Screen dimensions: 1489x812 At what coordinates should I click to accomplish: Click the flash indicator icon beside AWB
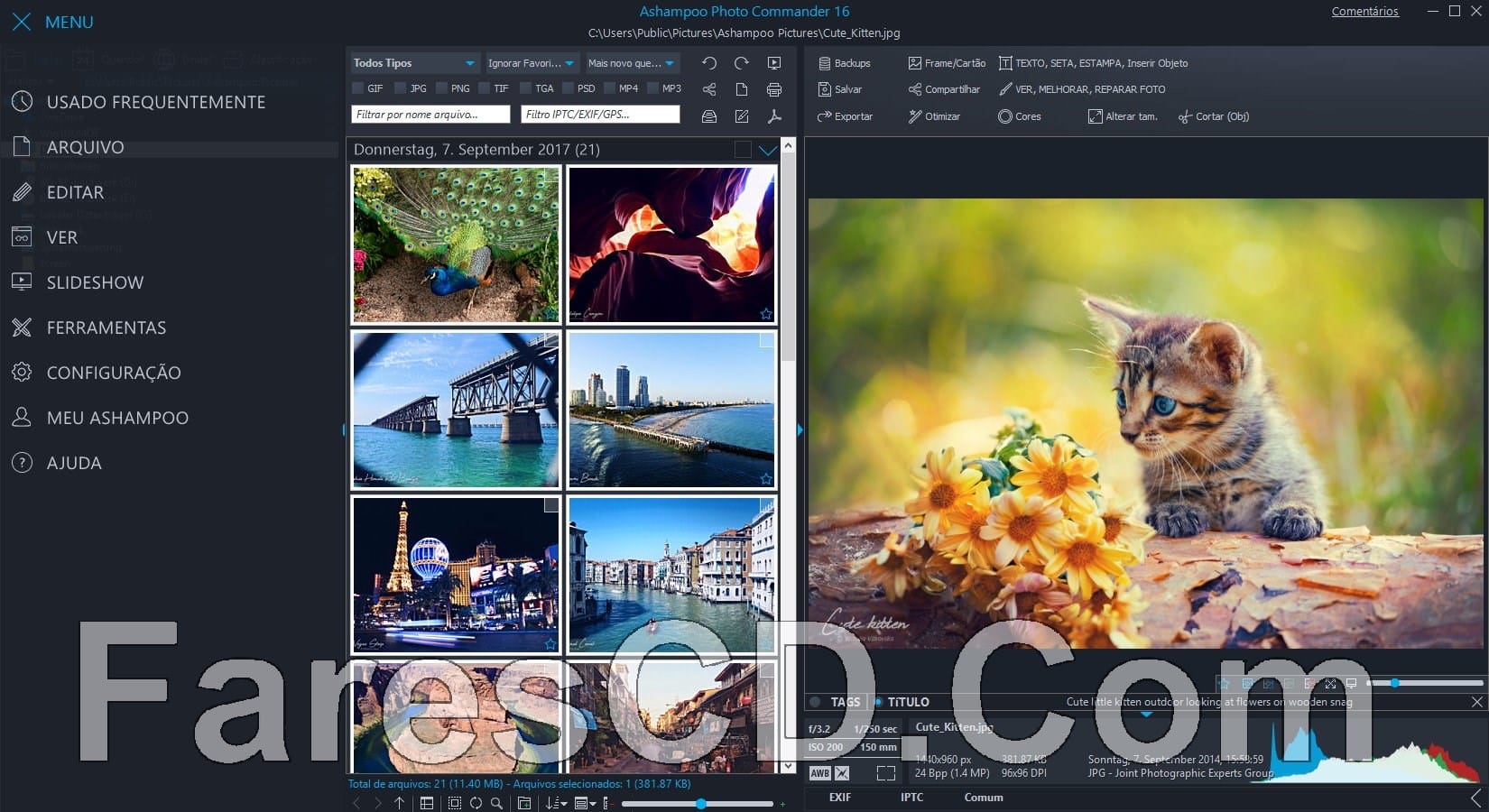(x=842, y=773)
